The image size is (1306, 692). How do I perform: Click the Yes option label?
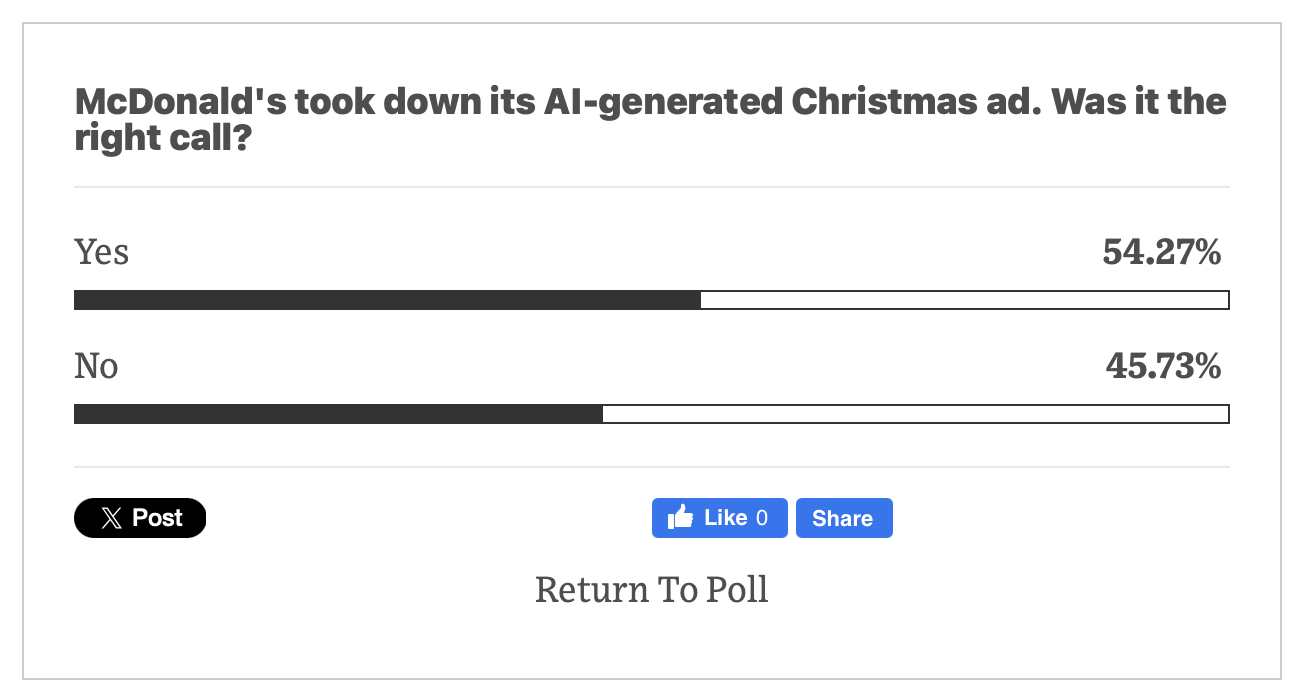click(100, 252)
